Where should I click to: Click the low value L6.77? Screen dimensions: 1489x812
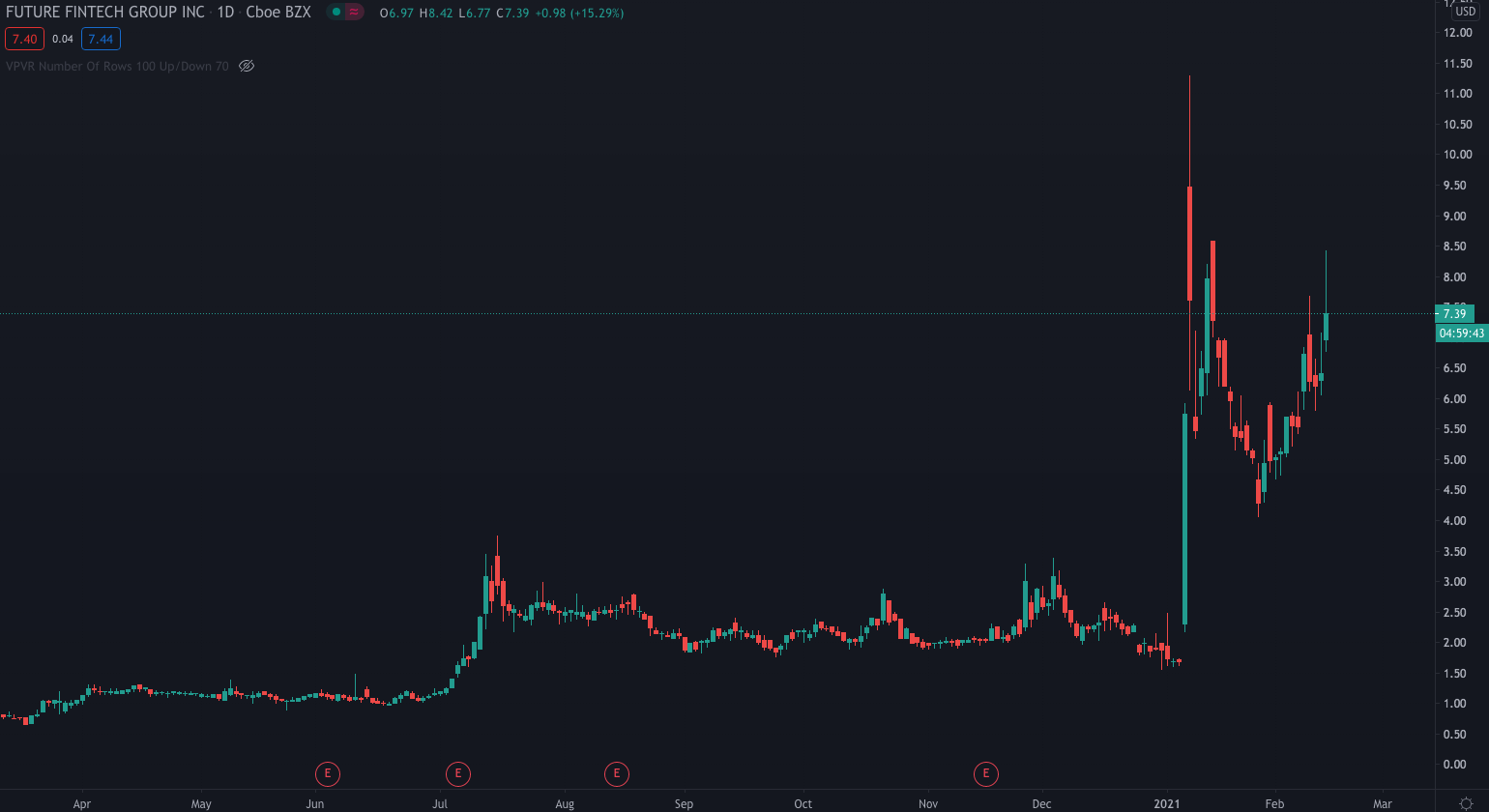(475, 14)
